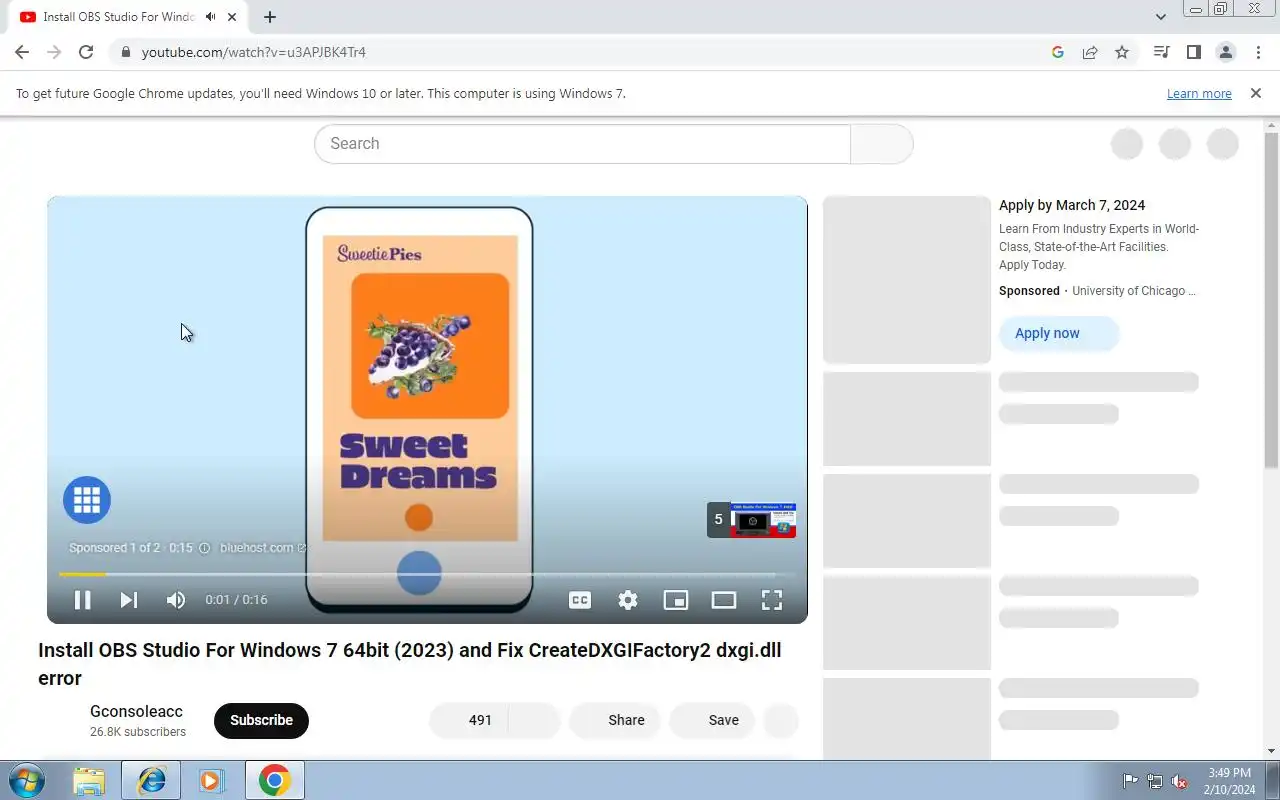Viewport: 1280px width, 800px height.
Task: Open Windows Media Player taskbar icon
Action: 211,780
